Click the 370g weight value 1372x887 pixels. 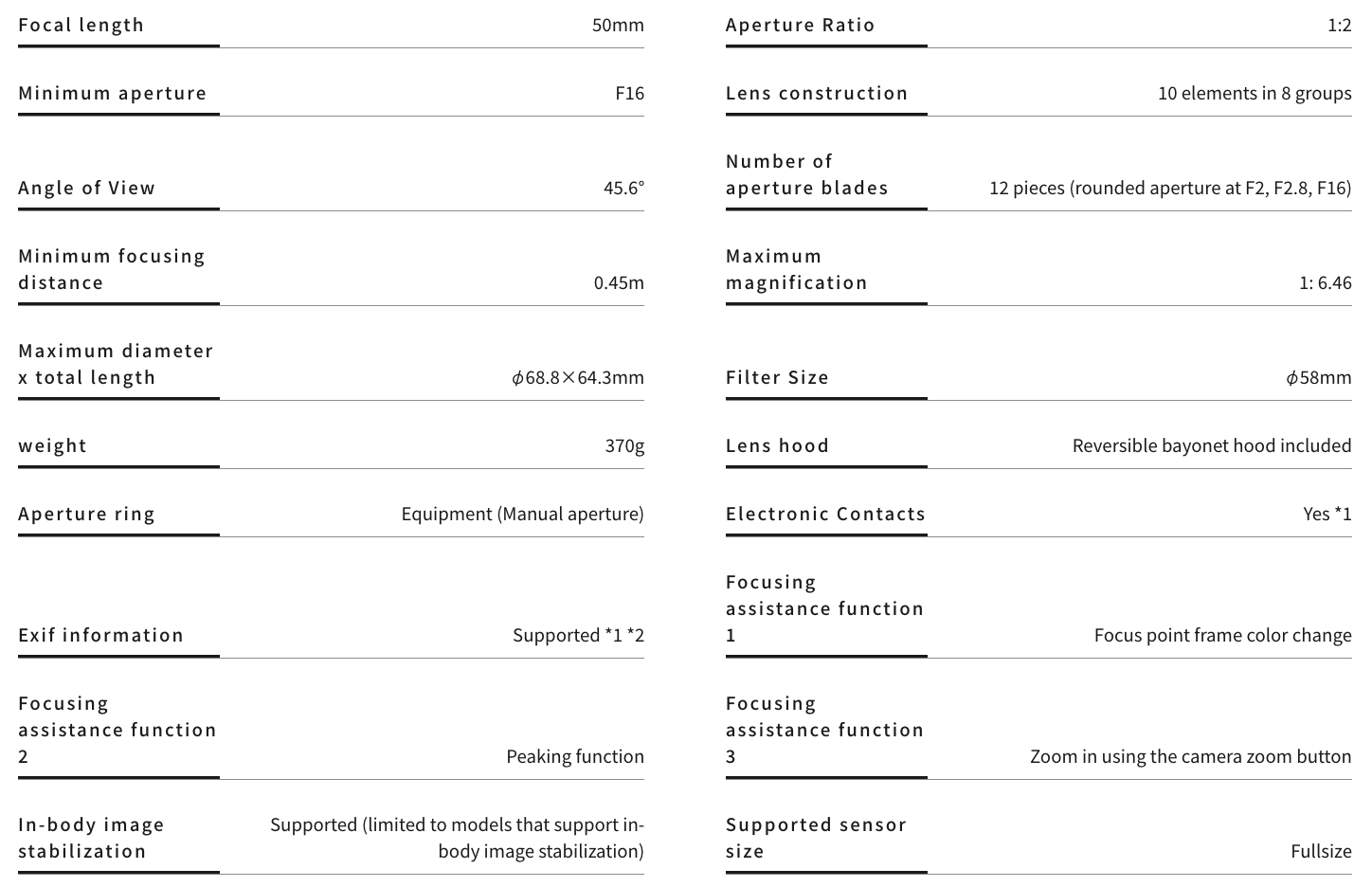624,445
